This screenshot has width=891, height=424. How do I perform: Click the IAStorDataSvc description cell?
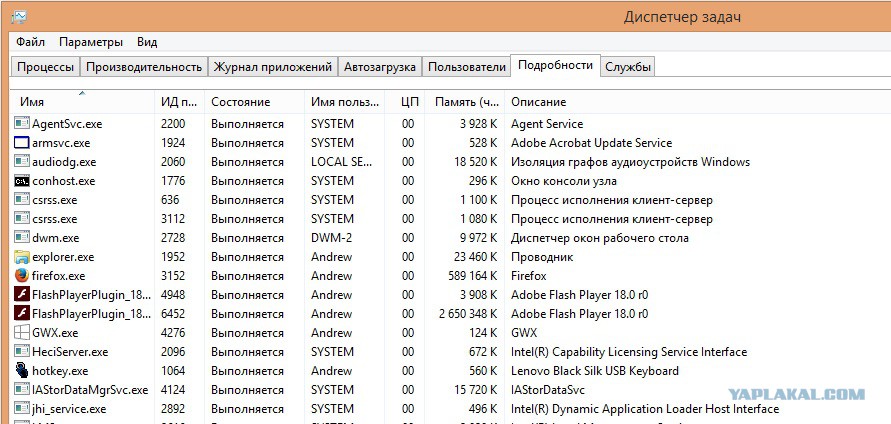(548, 390)
